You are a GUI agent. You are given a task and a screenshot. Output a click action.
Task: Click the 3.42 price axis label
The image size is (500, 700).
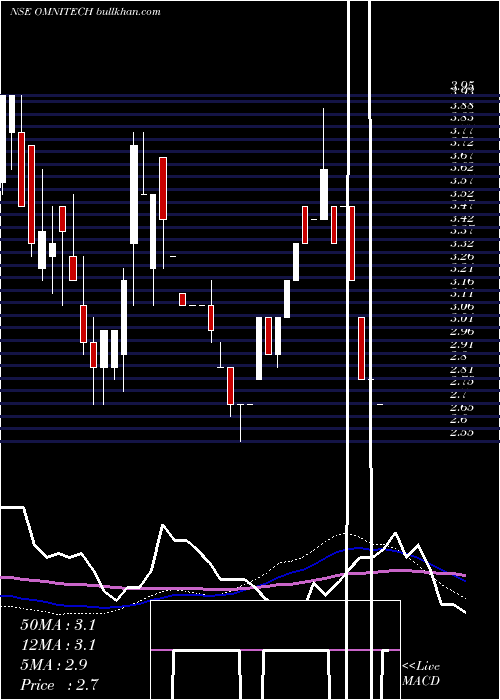[462, 219]
